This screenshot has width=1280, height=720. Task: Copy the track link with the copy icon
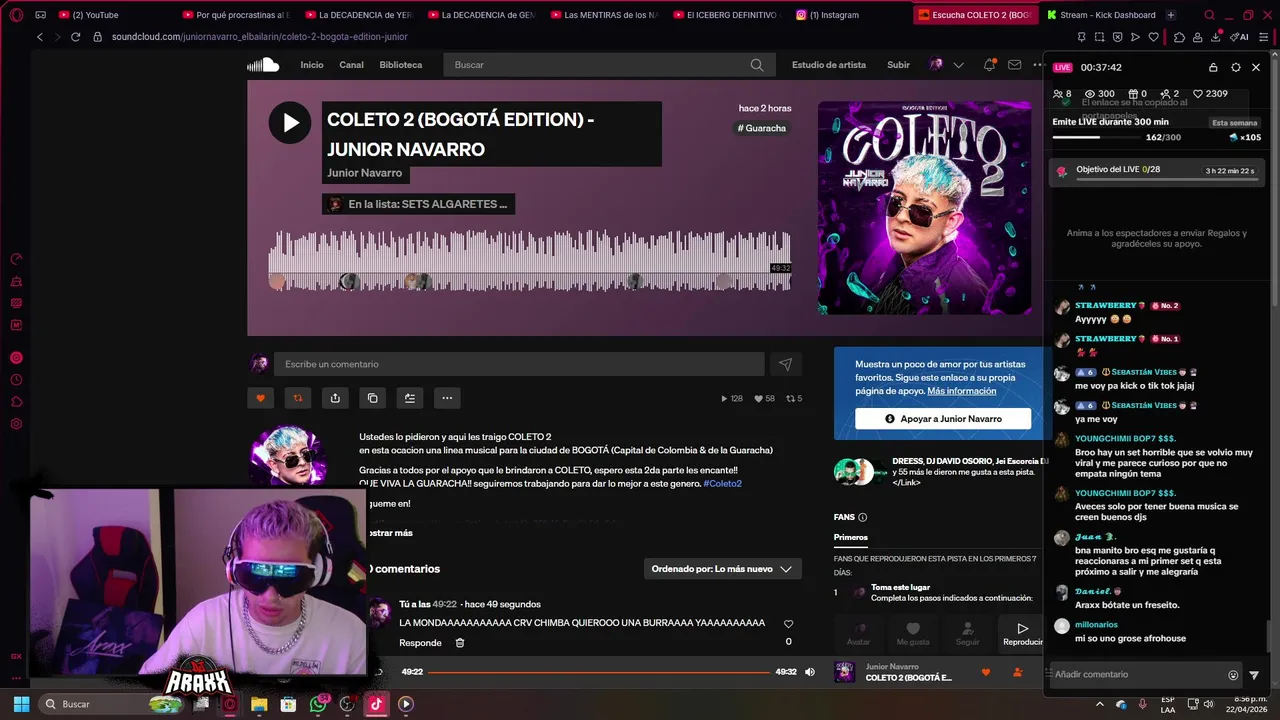pyautogui.click(x=372, y=398)
